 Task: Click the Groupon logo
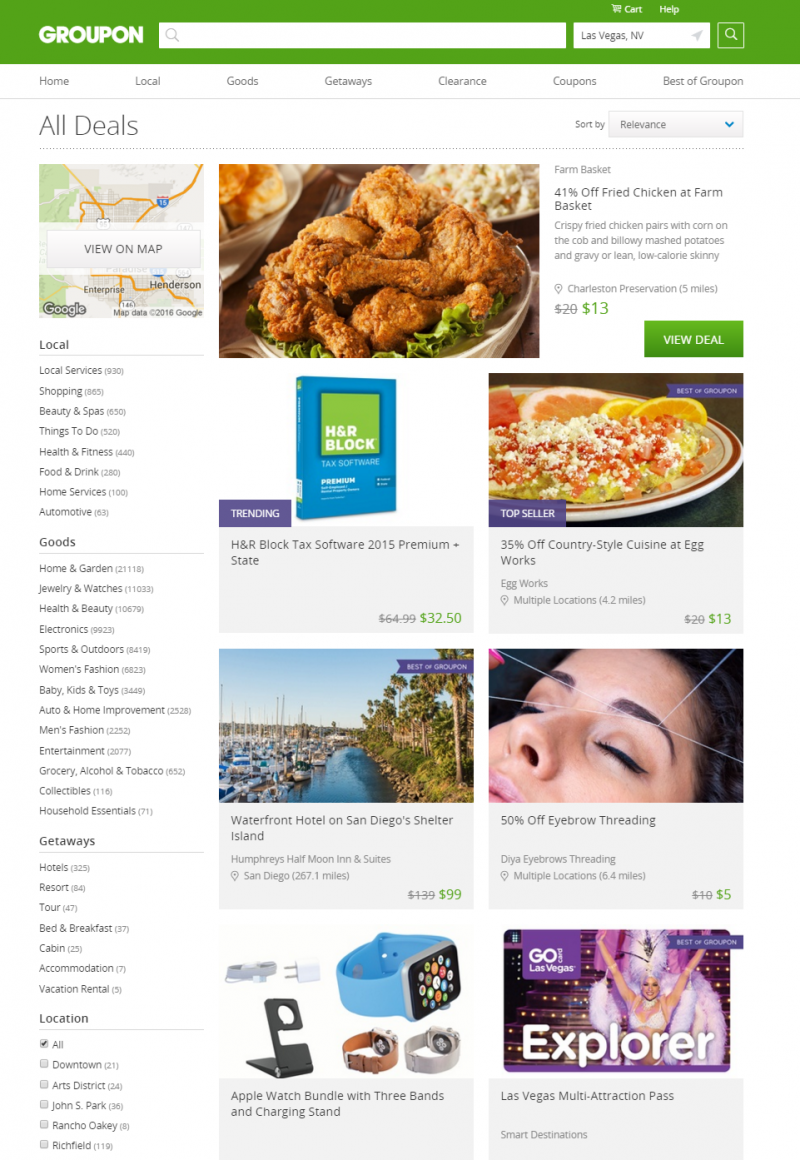point(91,35)
